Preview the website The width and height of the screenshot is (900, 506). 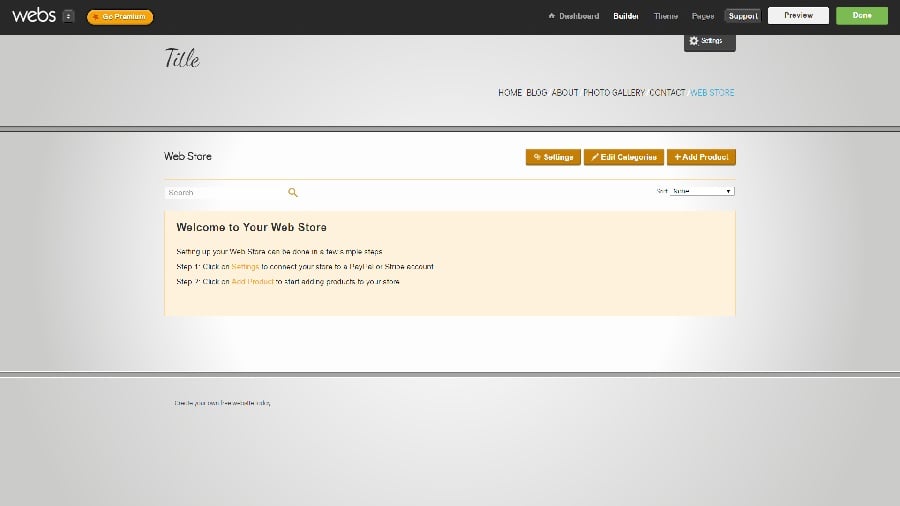(x=798, y=16)
